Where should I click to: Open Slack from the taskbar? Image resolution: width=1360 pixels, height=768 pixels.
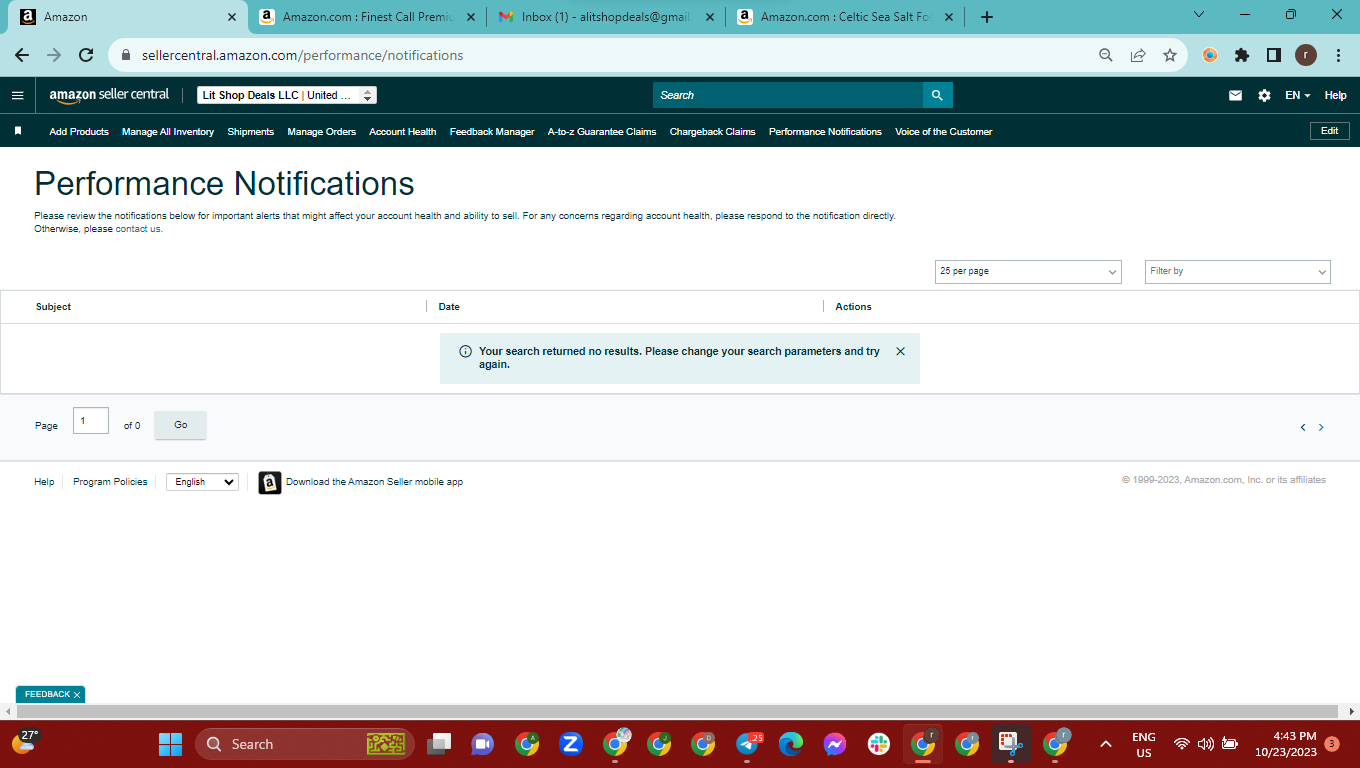(x=879, y=744)
